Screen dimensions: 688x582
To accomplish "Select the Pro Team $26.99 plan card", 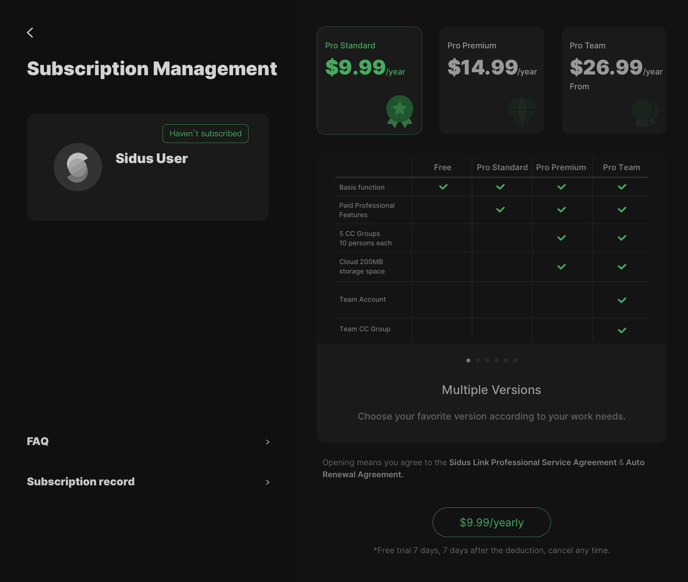I will (x=614, y=80).
